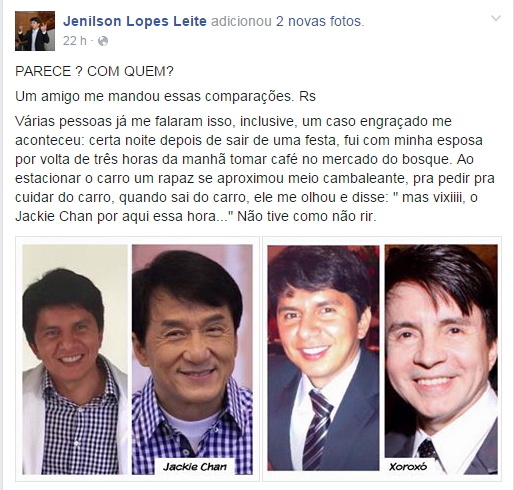The height and width of the screenshot is (490, 514).
Task: Click the "Xoroxó" caption label
Action: coord(408,467)
